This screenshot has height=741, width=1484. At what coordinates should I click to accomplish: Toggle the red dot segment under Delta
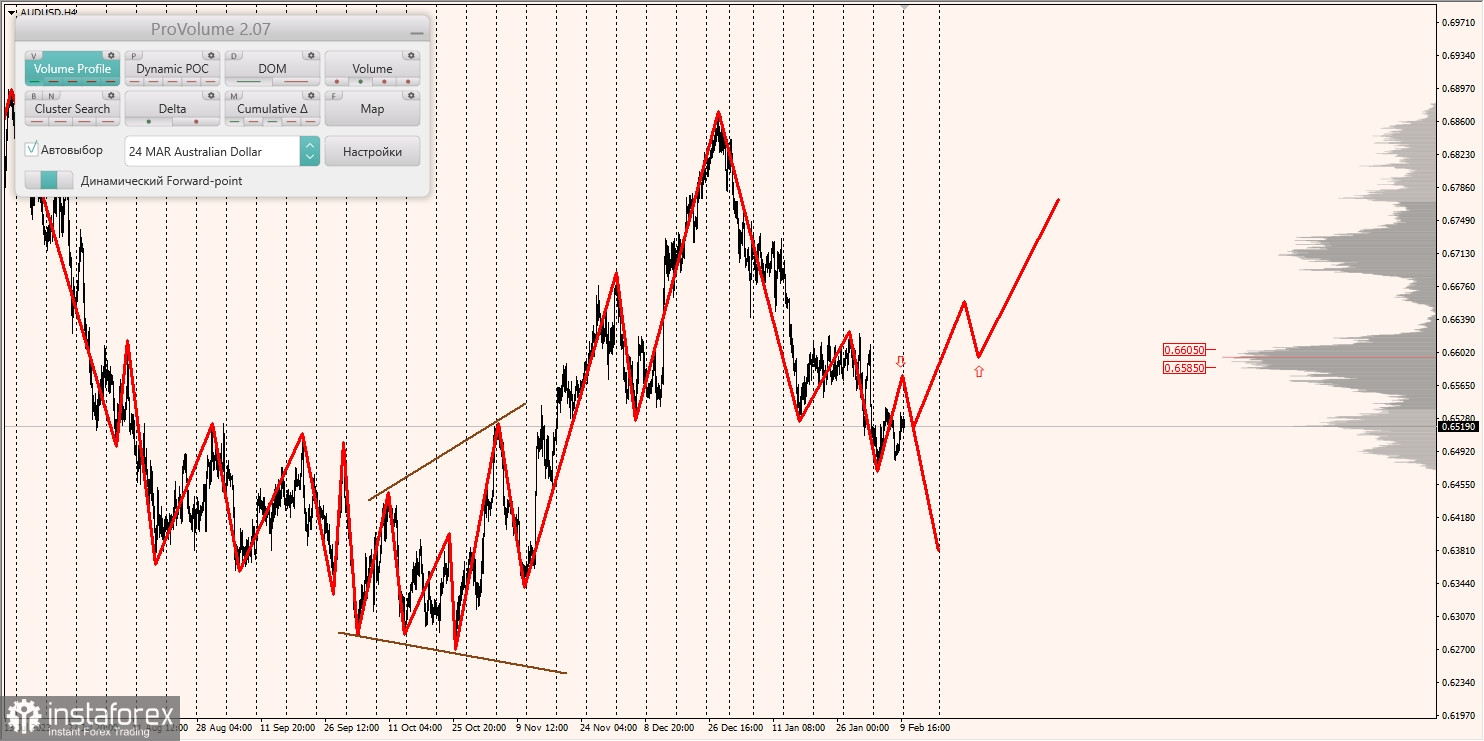[196, 121]
